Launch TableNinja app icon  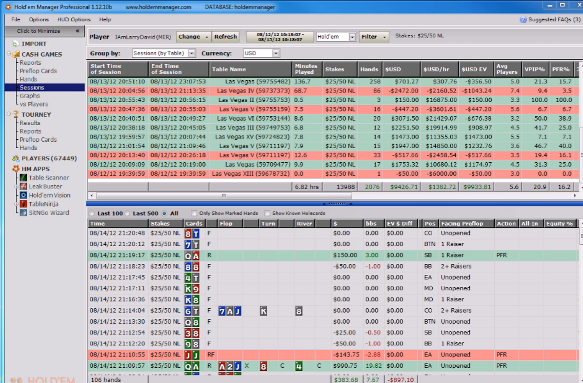click(23, 204)
